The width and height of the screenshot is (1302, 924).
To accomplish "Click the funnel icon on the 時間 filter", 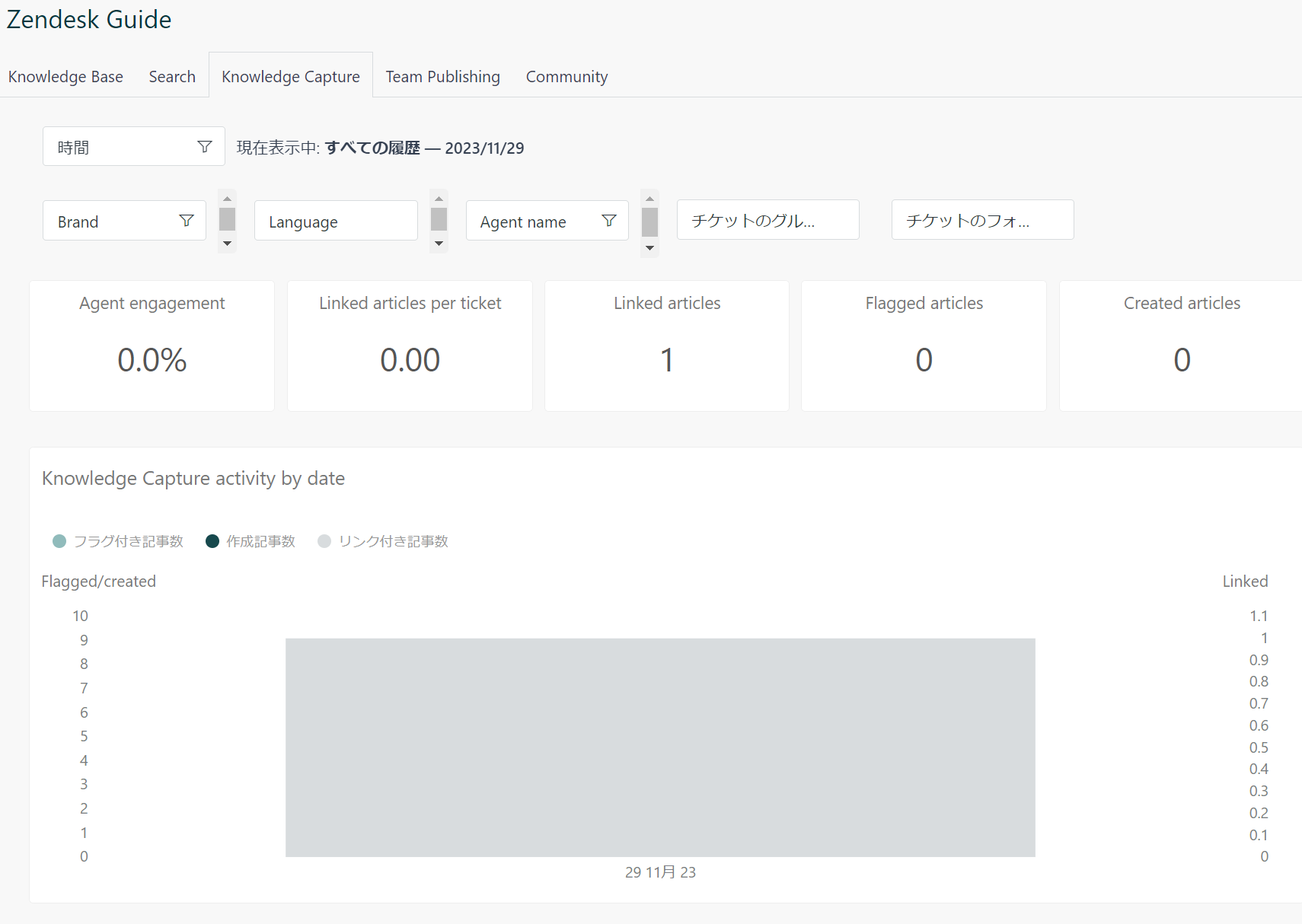I will pyautogui.click(x=204, y=146).
